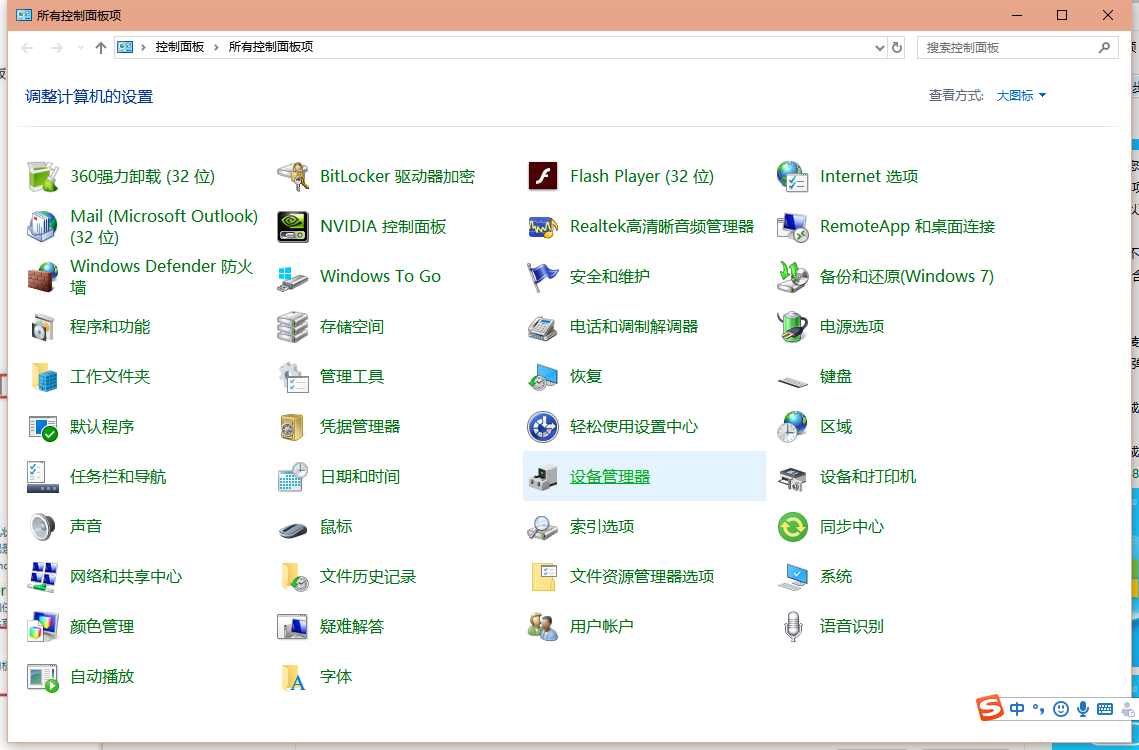Screen dimensions: 1139x750
Task: Click the Back navigation arrow
Action: point(27,47)
